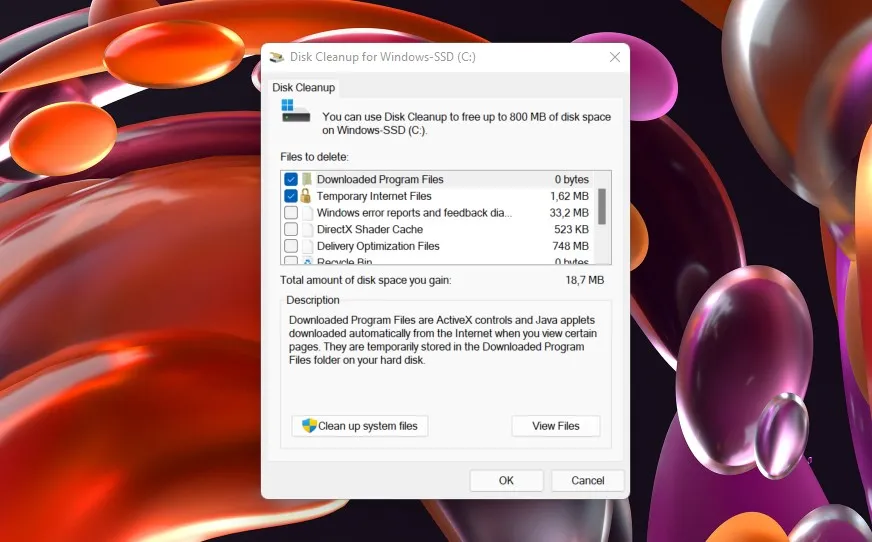The width and height of the screenshot is (872, 542).
Task: Click the Temporary Internet Files lock icon
Action: coord(307,196)
